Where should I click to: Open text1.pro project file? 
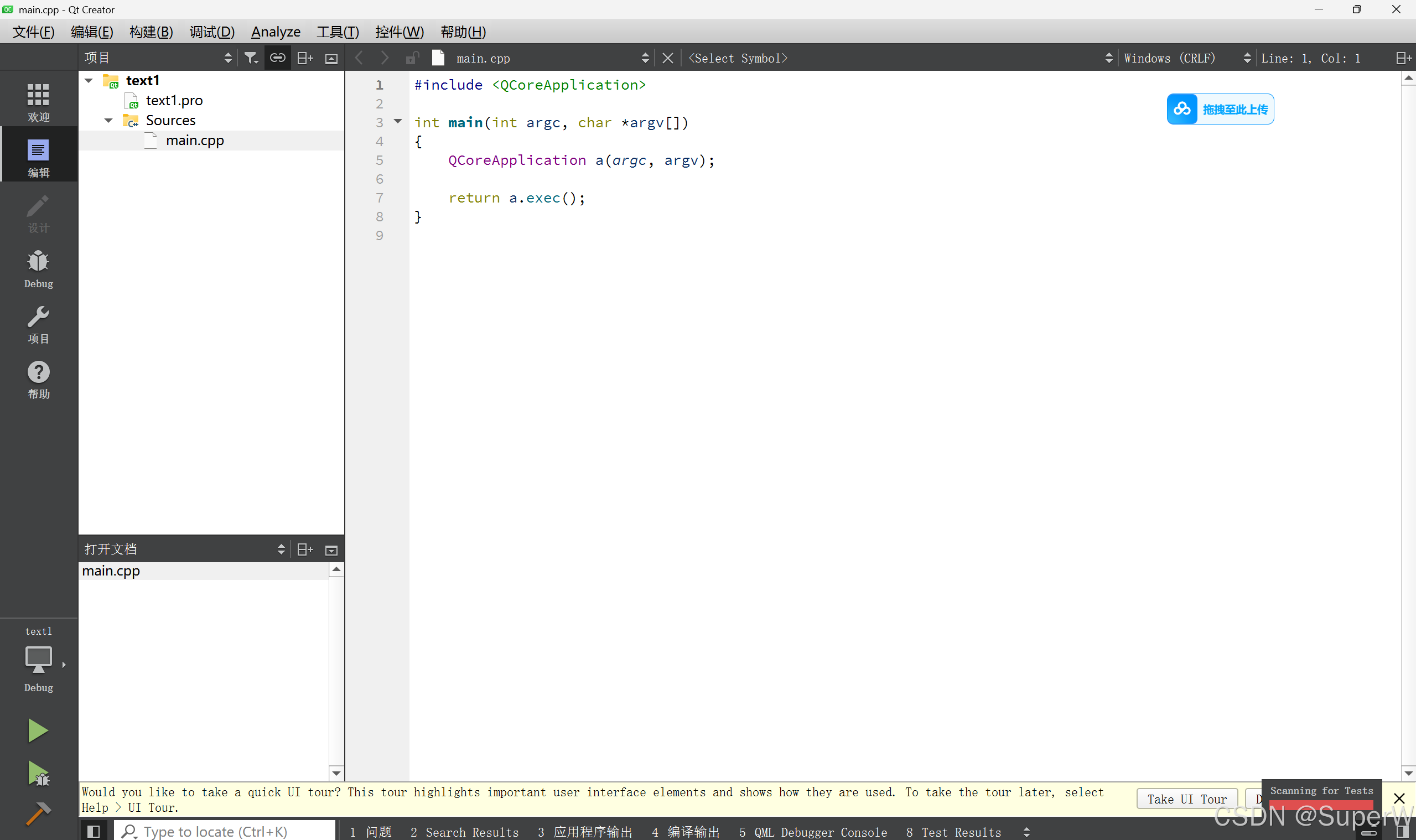[174, 100]
